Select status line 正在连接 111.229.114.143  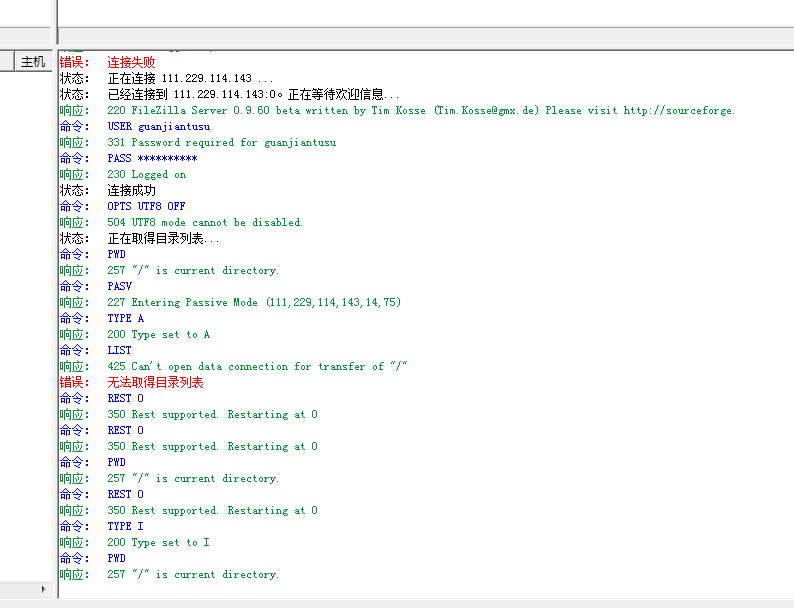coord(166,78)
